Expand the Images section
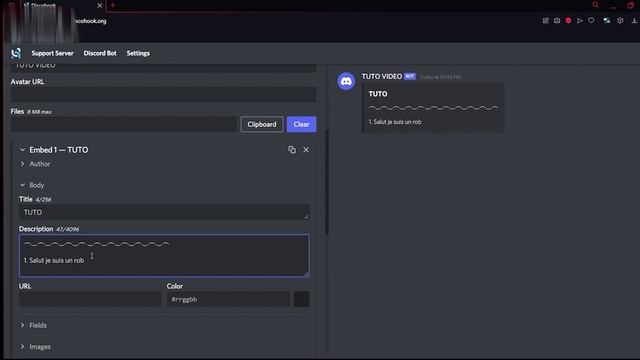This screenshot has width=640, height=360. (x=22, y=347)
